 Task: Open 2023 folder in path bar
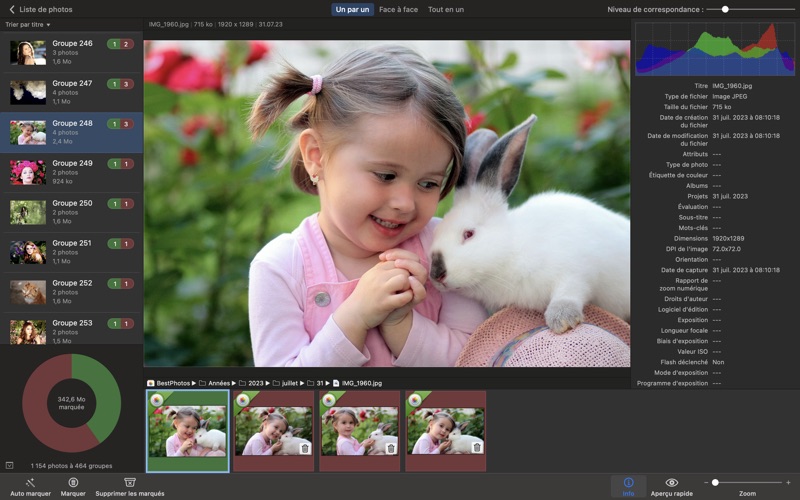point(252,383)
